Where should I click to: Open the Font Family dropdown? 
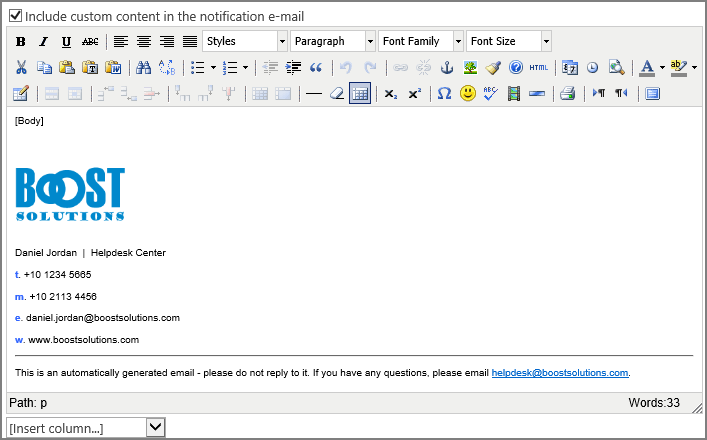pyautogui.click(x=421, y=41)
